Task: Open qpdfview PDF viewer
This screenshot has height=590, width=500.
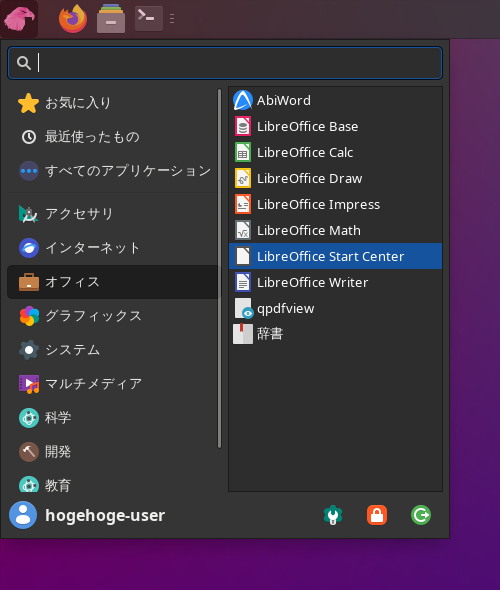Action: tap(335, 308)
